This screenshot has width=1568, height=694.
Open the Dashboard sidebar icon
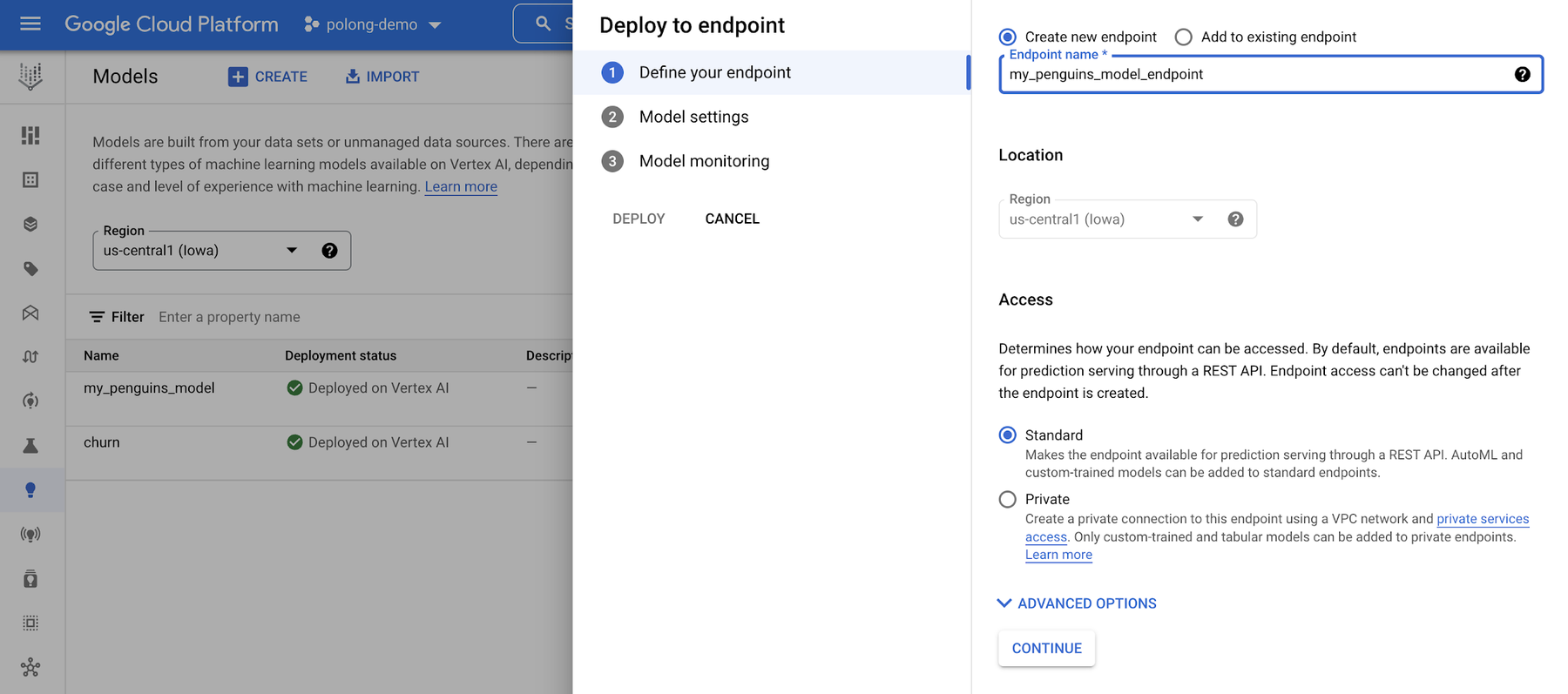30,136
